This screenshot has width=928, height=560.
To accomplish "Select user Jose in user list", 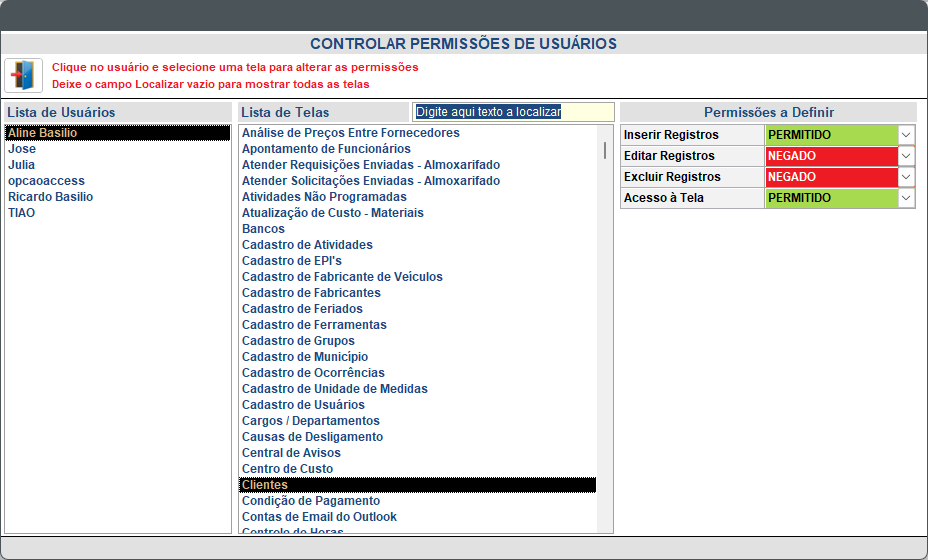I will tap(22, 149).
